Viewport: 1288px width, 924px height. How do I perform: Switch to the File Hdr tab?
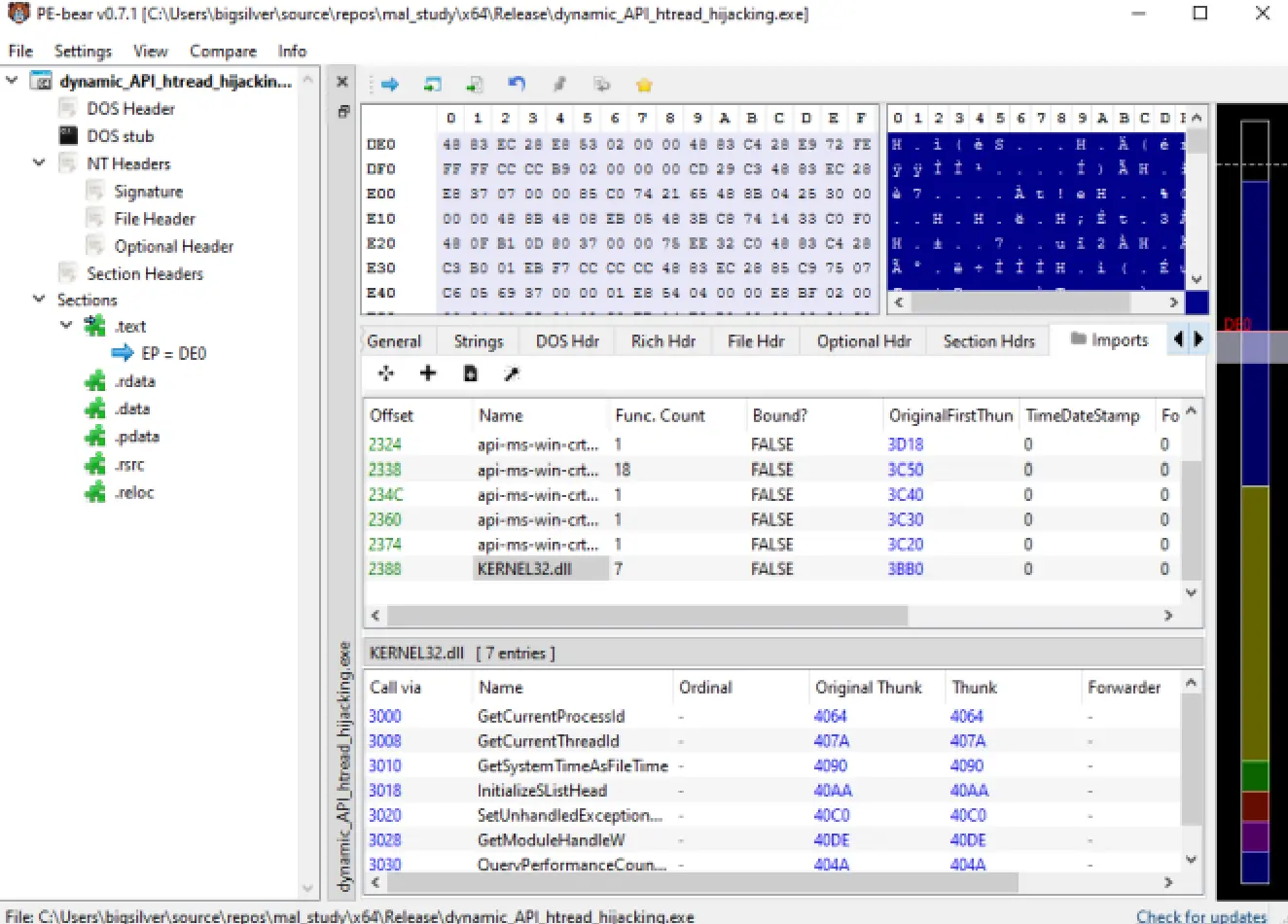pyautogui.click(x=756, y=341)
